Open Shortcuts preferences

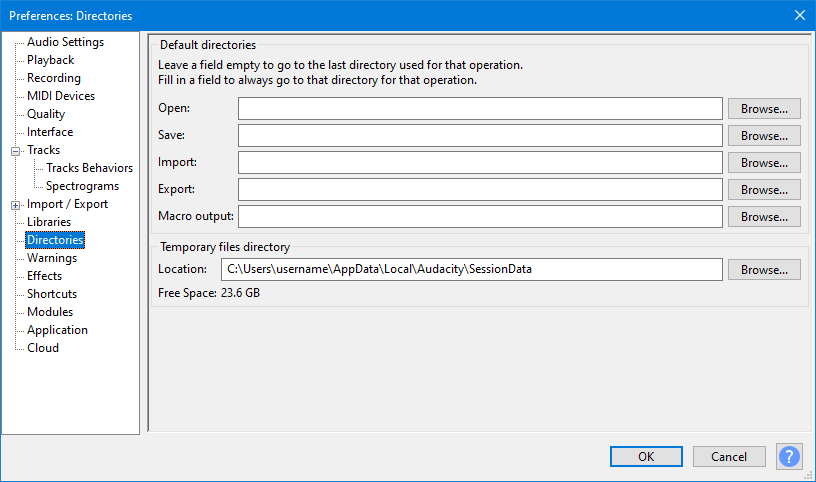(x=52, y=294)
